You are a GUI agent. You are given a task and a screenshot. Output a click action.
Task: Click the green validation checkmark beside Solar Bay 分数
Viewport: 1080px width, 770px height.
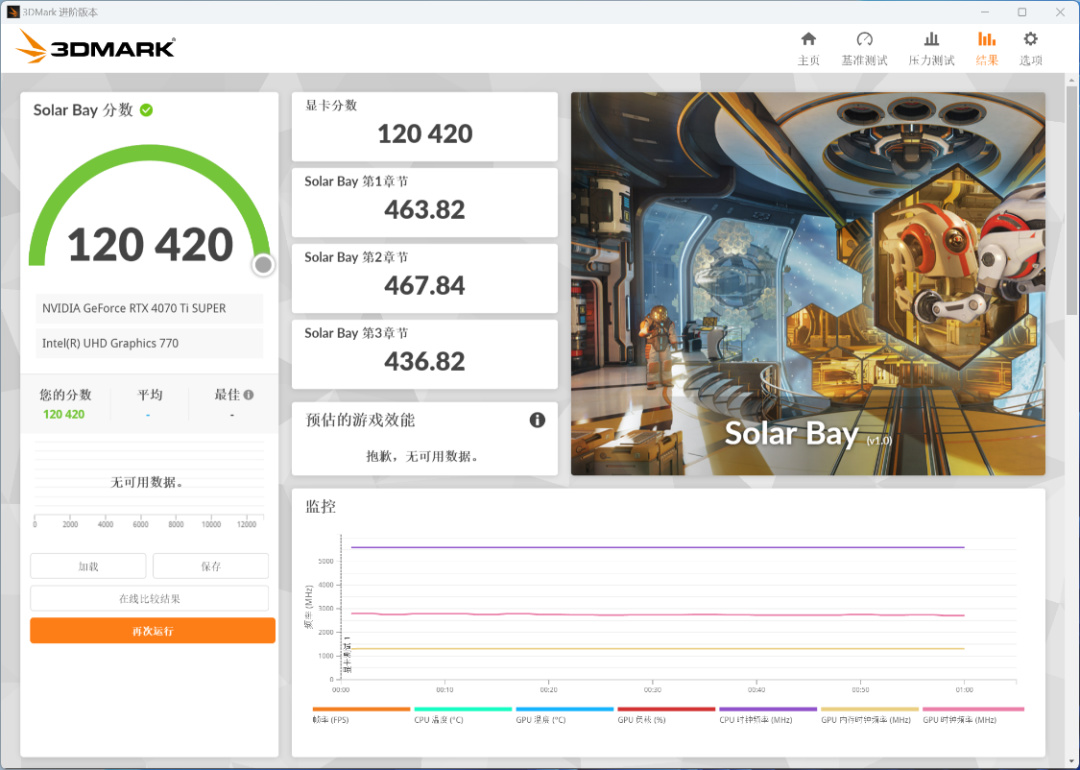coord(147,110)
